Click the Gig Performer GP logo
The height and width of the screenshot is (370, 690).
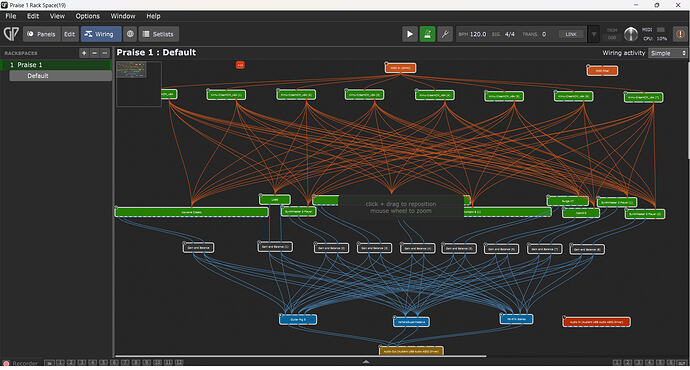[11, 34]
